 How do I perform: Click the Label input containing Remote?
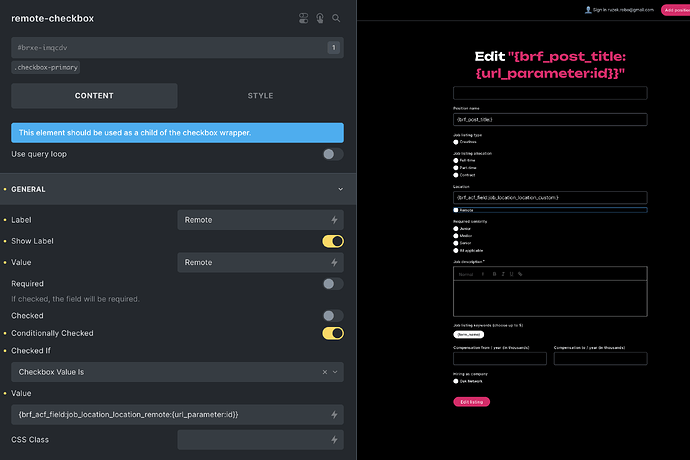point(261,220)
